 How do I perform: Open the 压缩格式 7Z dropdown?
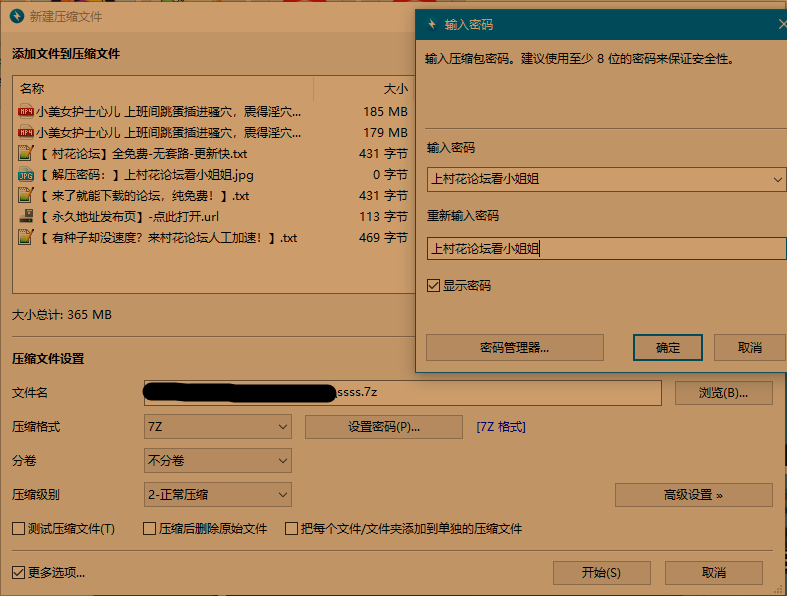pyautogui.click(x=218, y=427)
